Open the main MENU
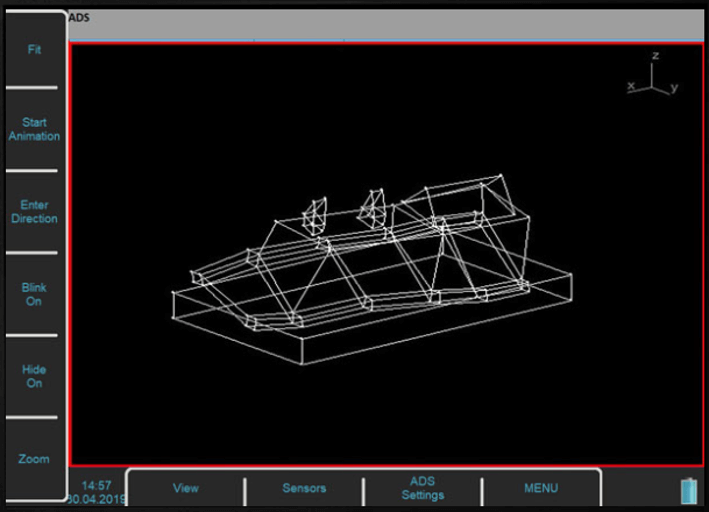Screen dimensions: 709x512 (541, 488)
